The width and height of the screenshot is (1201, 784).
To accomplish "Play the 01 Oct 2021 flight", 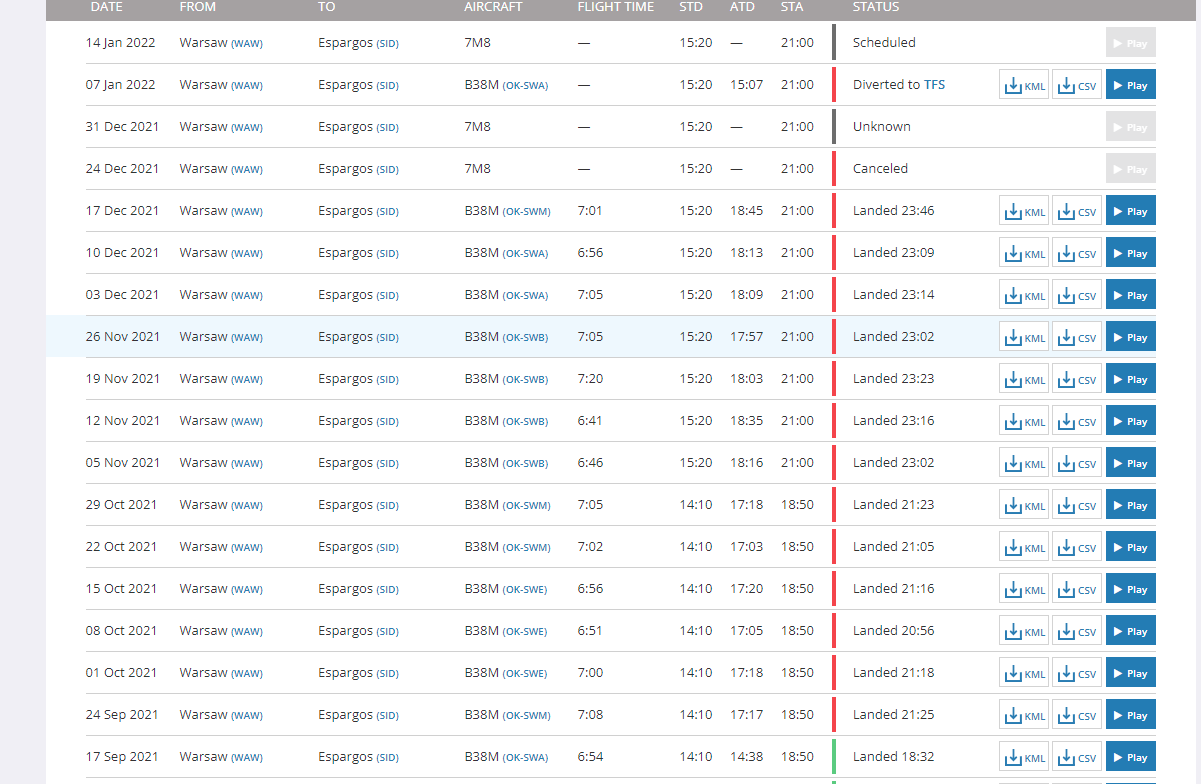I will click(1131, 673).
